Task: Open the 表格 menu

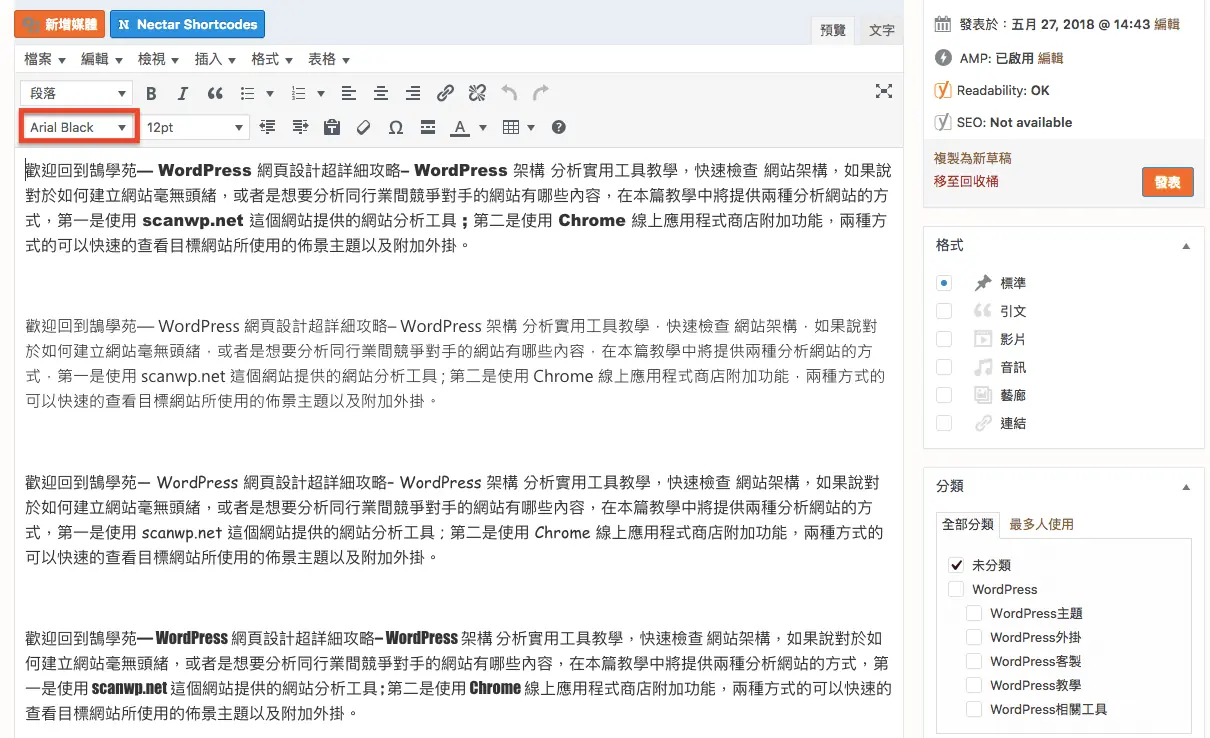Action: 329,59
